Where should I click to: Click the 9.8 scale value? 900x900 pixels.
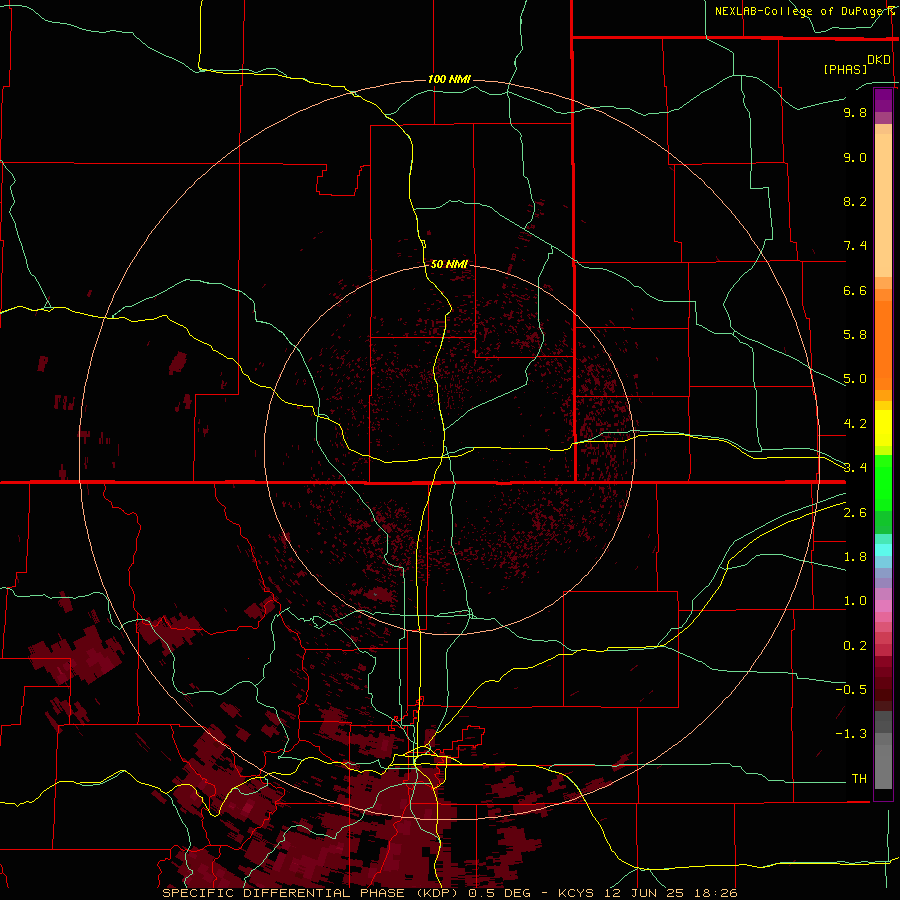pos(855,112)
